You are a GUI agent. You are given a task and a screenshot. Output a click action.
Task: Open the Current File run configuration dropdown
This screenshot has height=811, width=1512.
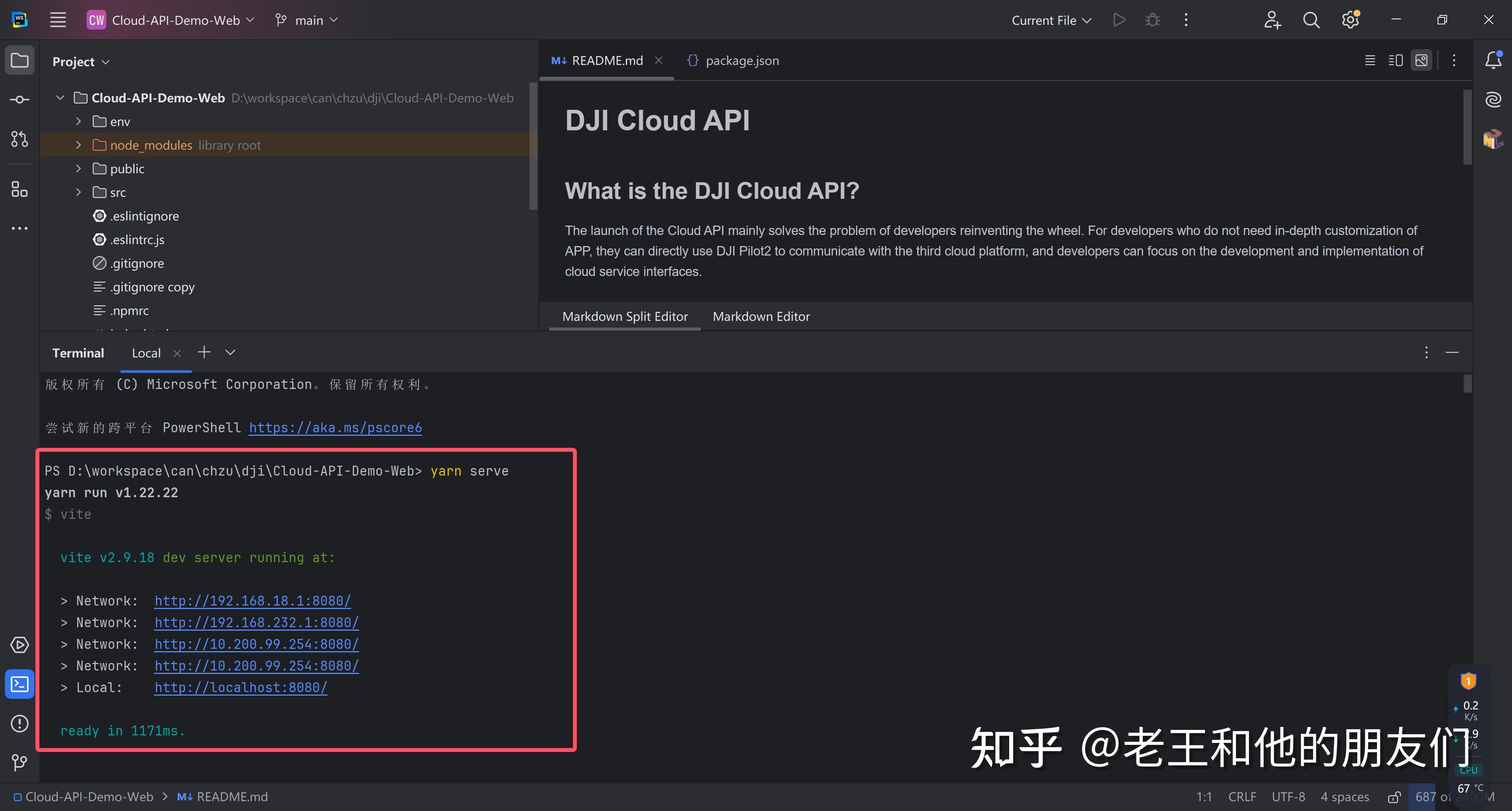[x=1051, y=20]
